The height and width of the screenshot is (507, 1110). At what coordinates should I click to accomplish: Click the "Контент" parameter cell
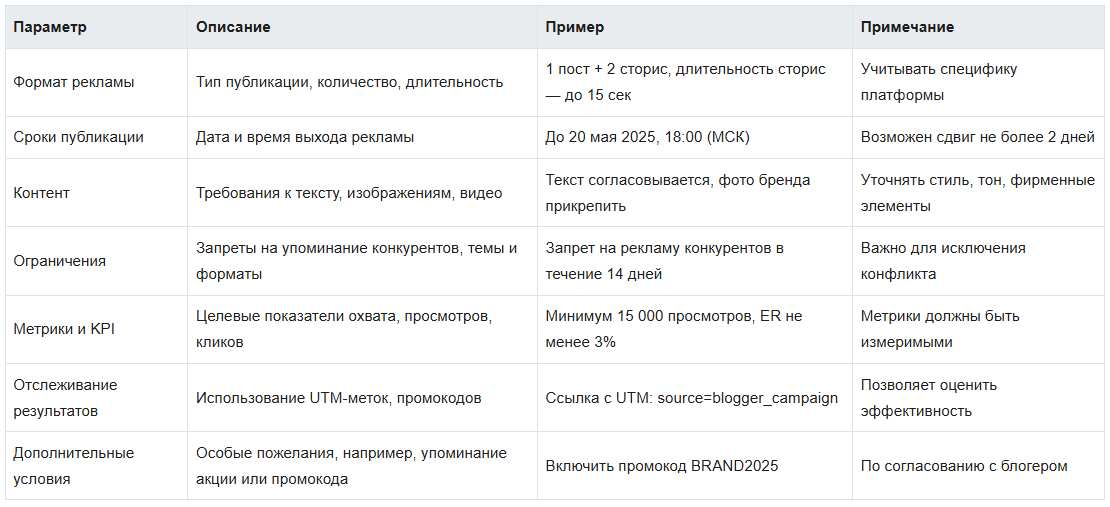pos(42,192)
